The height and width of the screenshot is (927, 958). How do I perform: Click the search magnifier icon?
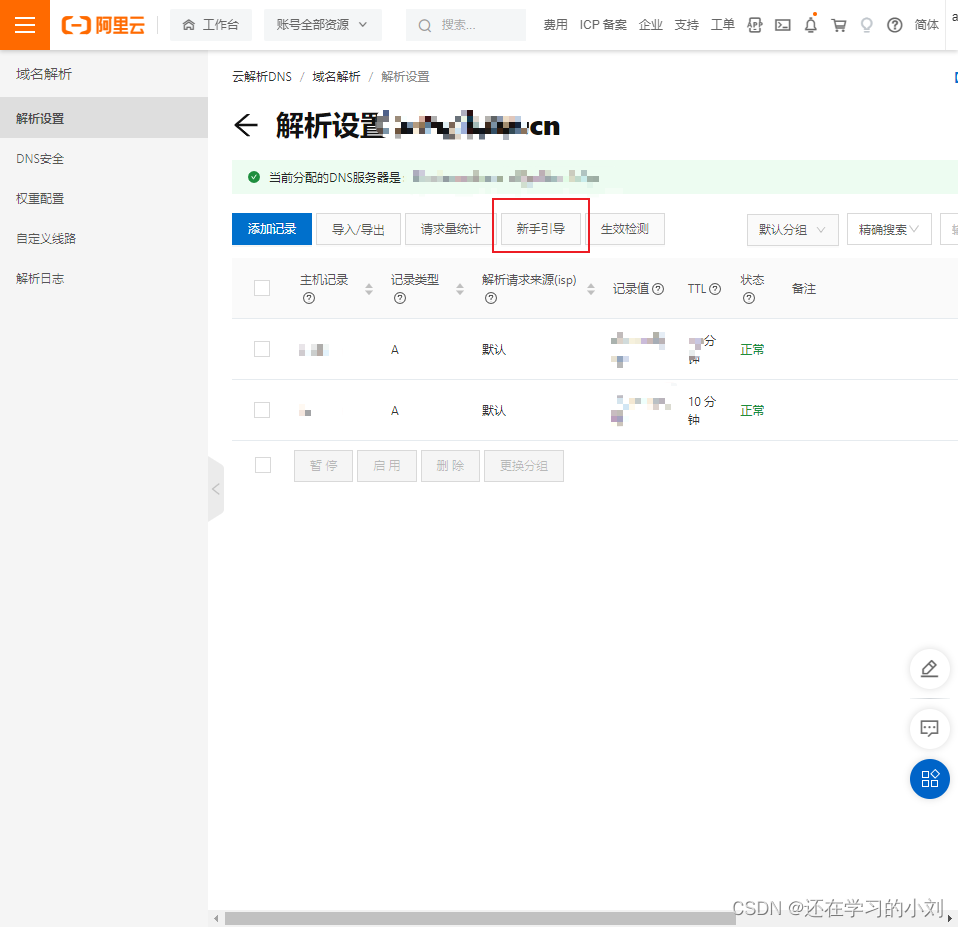425,25
